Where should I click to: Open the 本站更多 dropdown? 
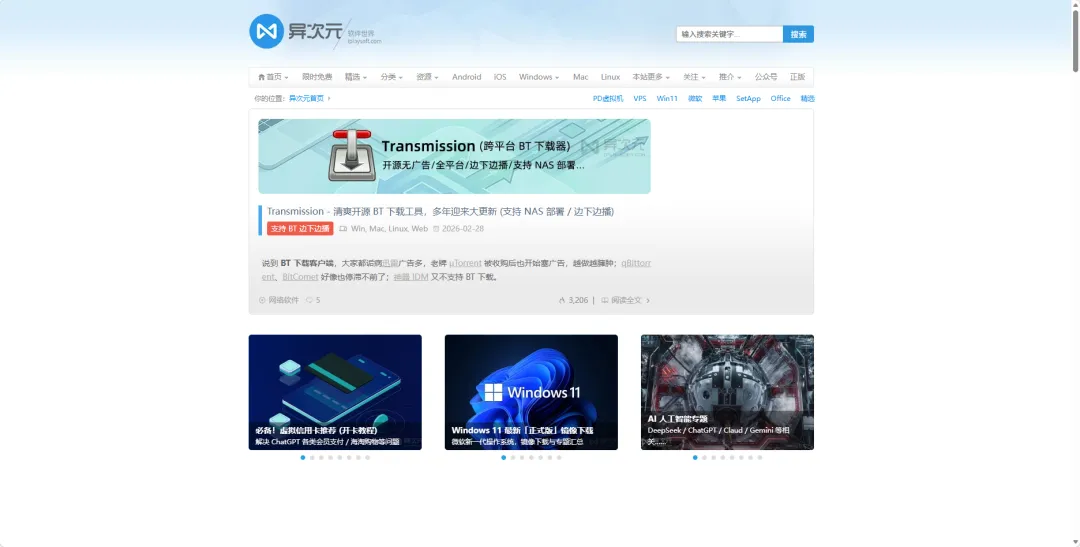[651, 77]
